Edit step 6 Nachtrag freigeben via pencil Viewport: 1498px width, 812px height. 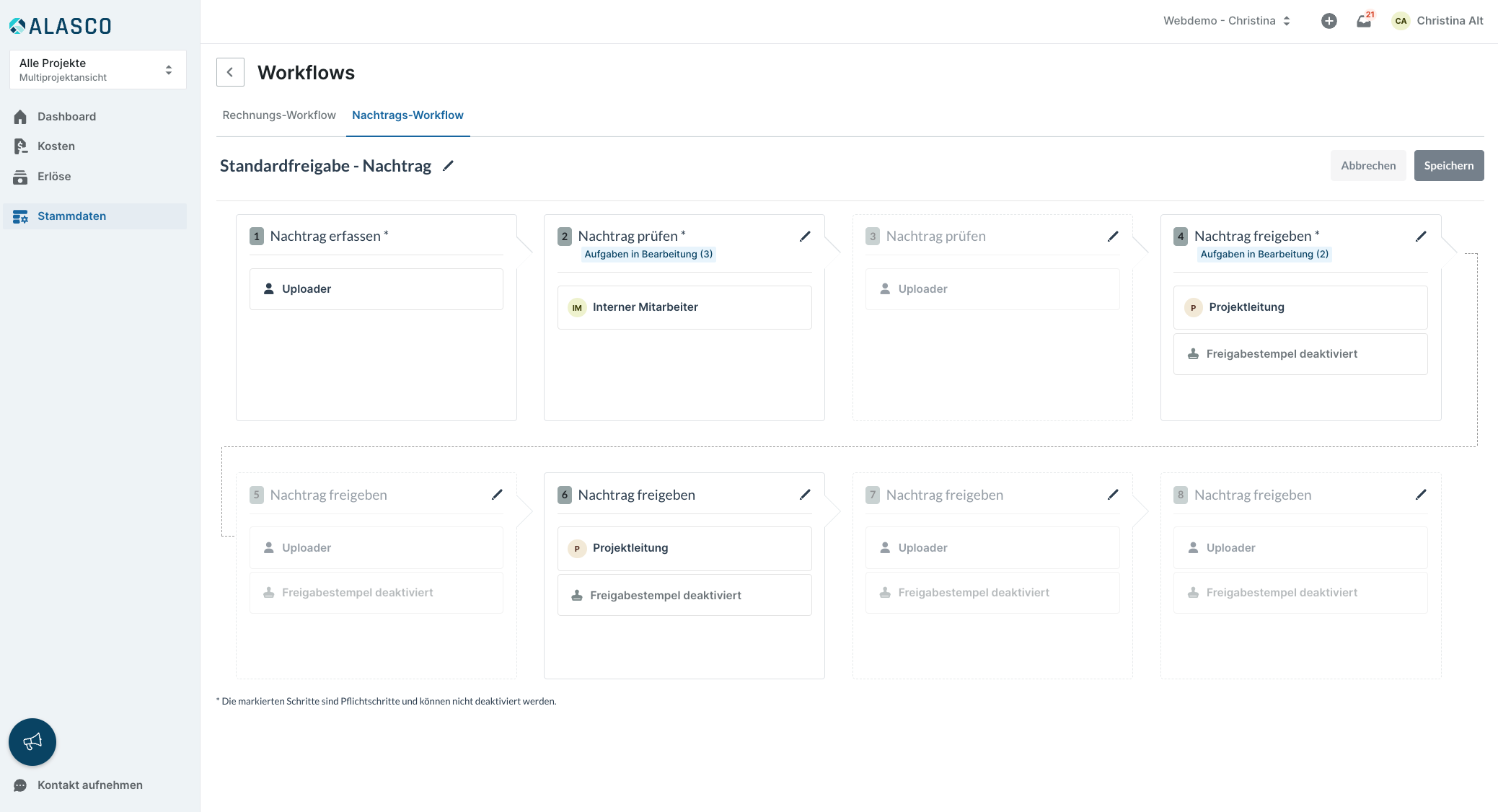click(805, 495)
